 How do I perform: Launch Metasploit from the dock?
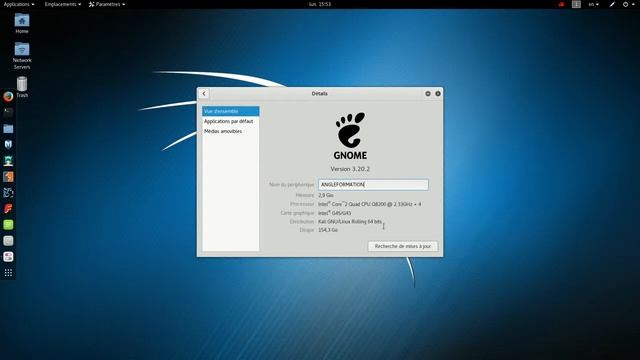[8, 144]
